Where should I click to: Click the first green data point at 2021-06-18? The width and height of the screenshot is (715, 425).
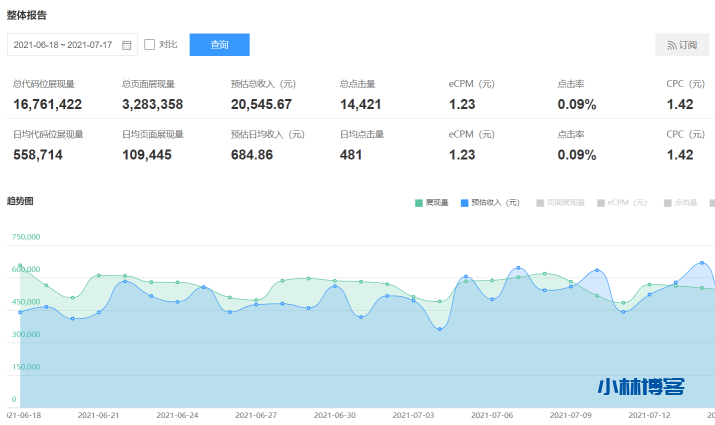20,265
